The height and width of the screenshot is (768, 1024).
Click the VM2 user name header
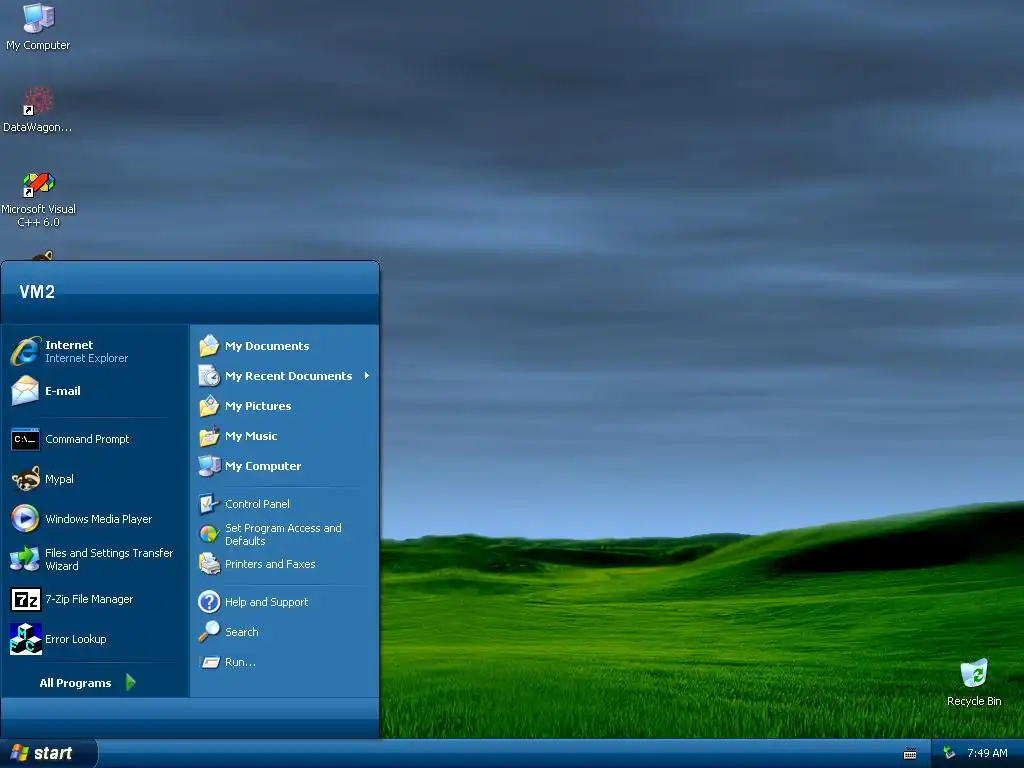pyautogui.click(x=37, y=291)
